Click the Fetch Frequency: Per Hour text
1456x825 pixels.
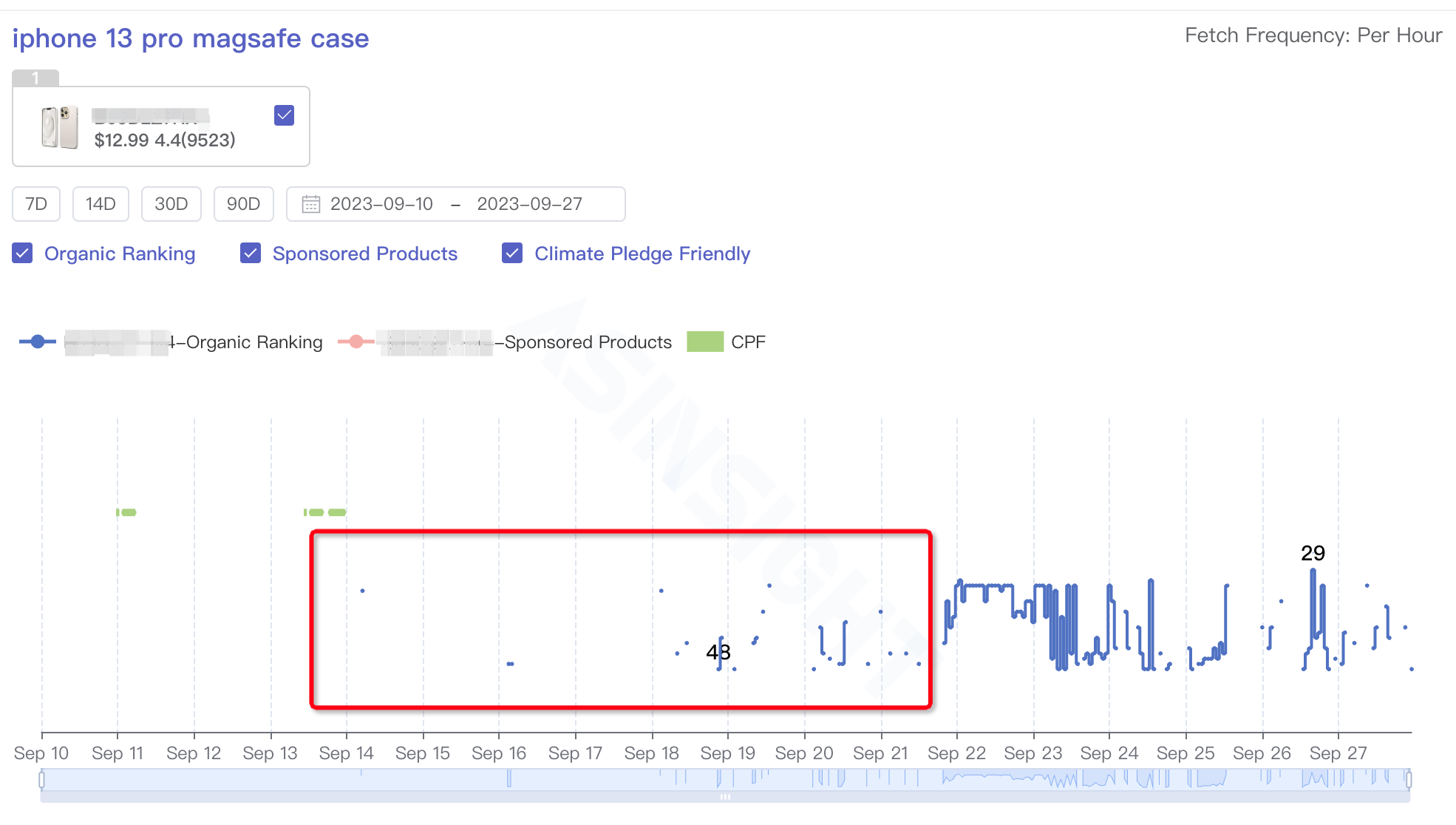pyautogui.click(x=1313, y=35)
